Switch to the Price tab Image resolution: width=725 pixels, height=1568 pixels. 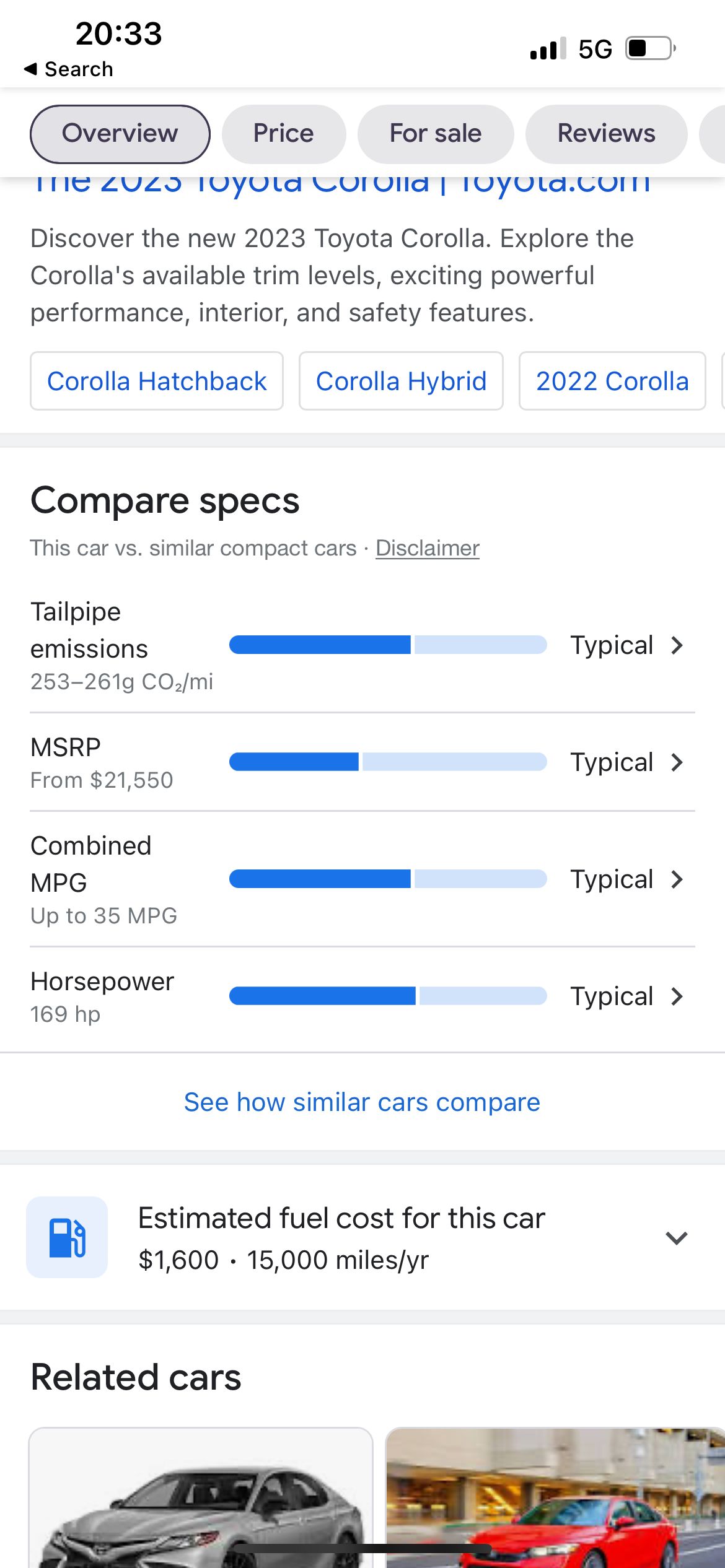284,134
